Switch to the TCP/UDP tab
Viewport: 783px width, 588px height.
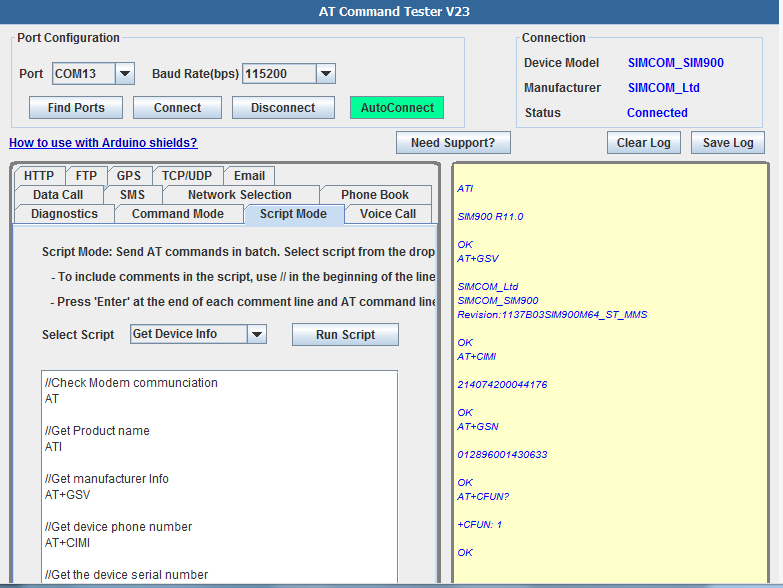pos(187,176)
